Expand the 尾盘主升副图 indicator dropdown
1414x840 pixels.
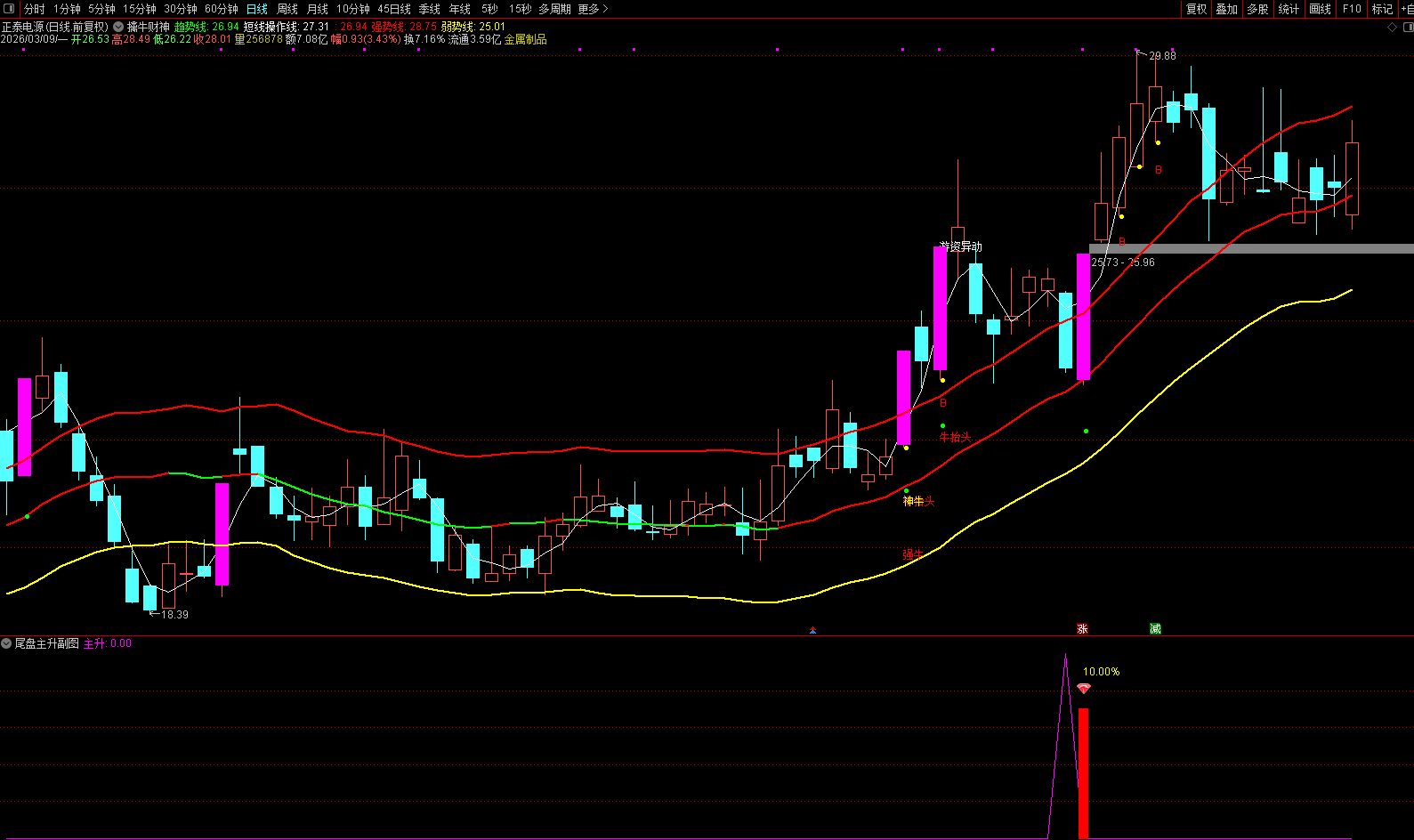pyautogui.click(x=7, y=643)
